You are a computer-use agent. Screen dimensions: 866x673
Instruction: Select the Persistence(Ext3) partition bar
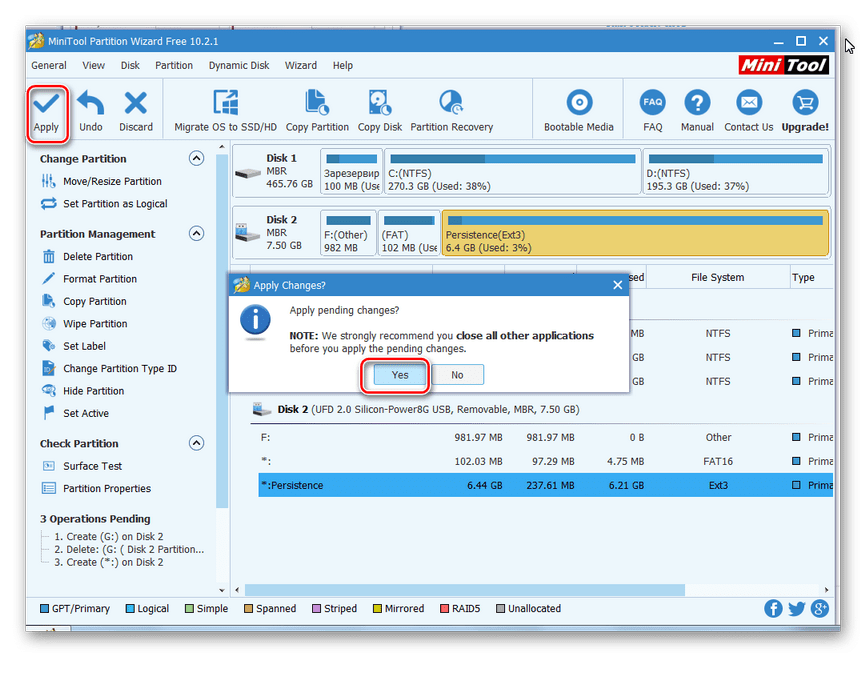point(635,234)
